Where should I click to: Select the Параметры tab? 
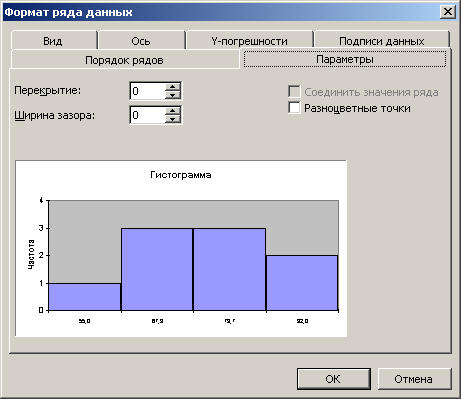point(345,59)
